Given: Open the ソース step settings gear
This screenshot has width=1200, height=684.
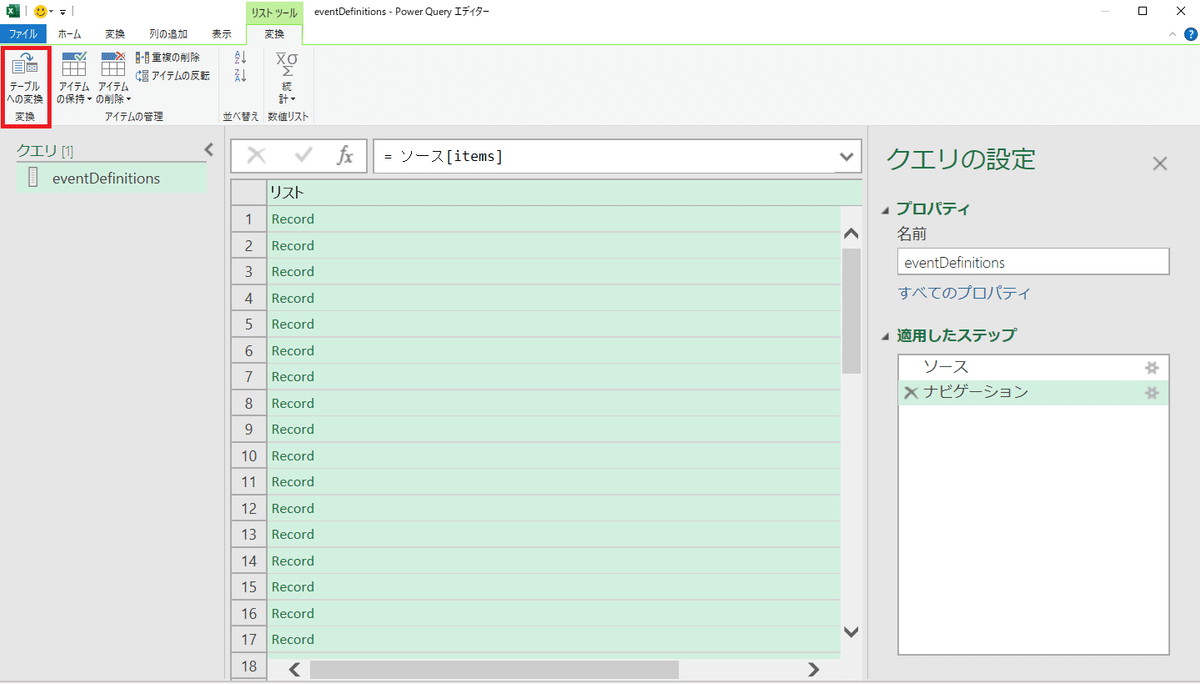Looking at the screenshot, I should click(1152, 367).
